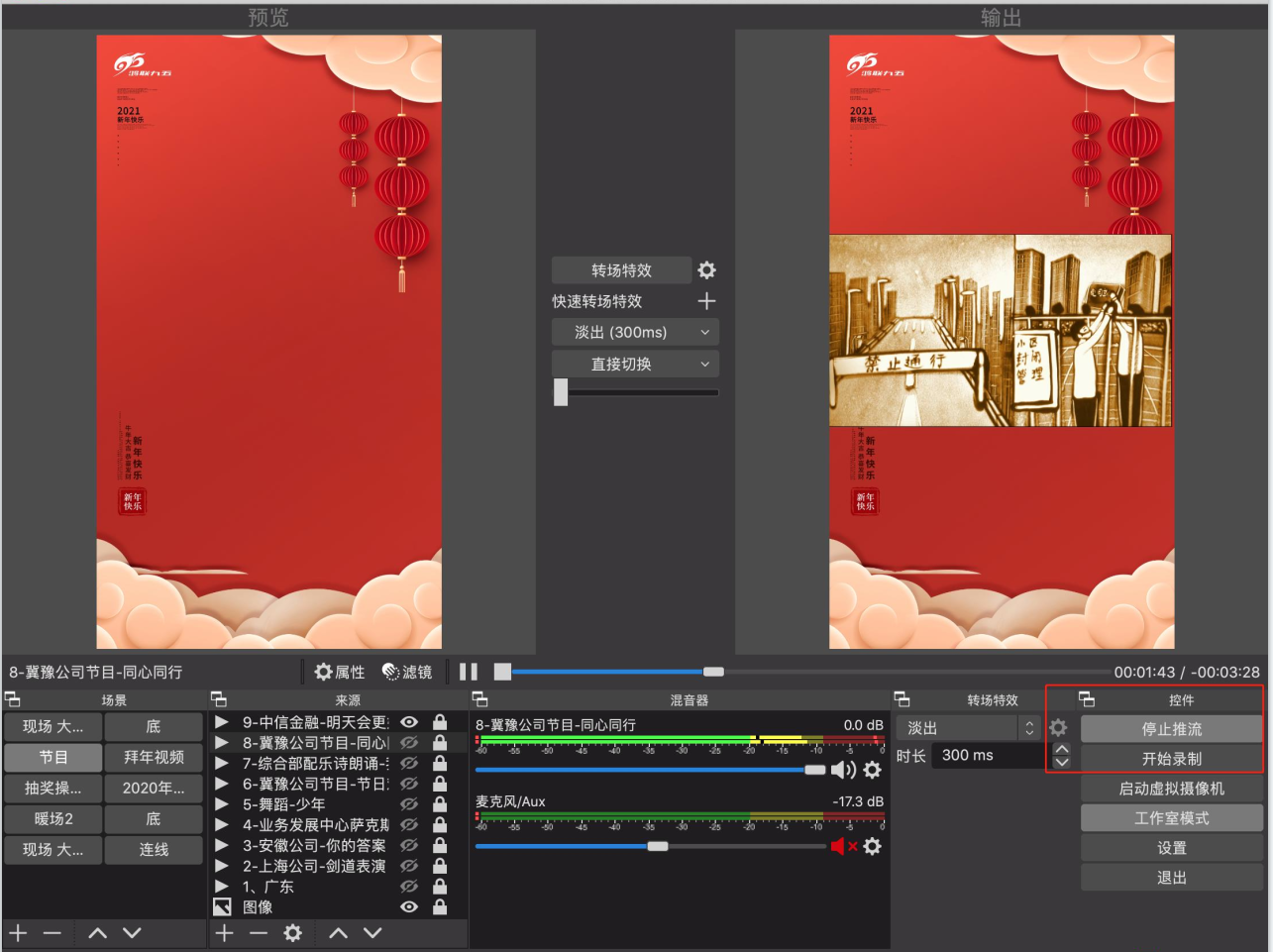Hide the 9-中信金融 source with its eye icon
The width and height of the screenshot is (1273, 952).
tap(409, 722)
